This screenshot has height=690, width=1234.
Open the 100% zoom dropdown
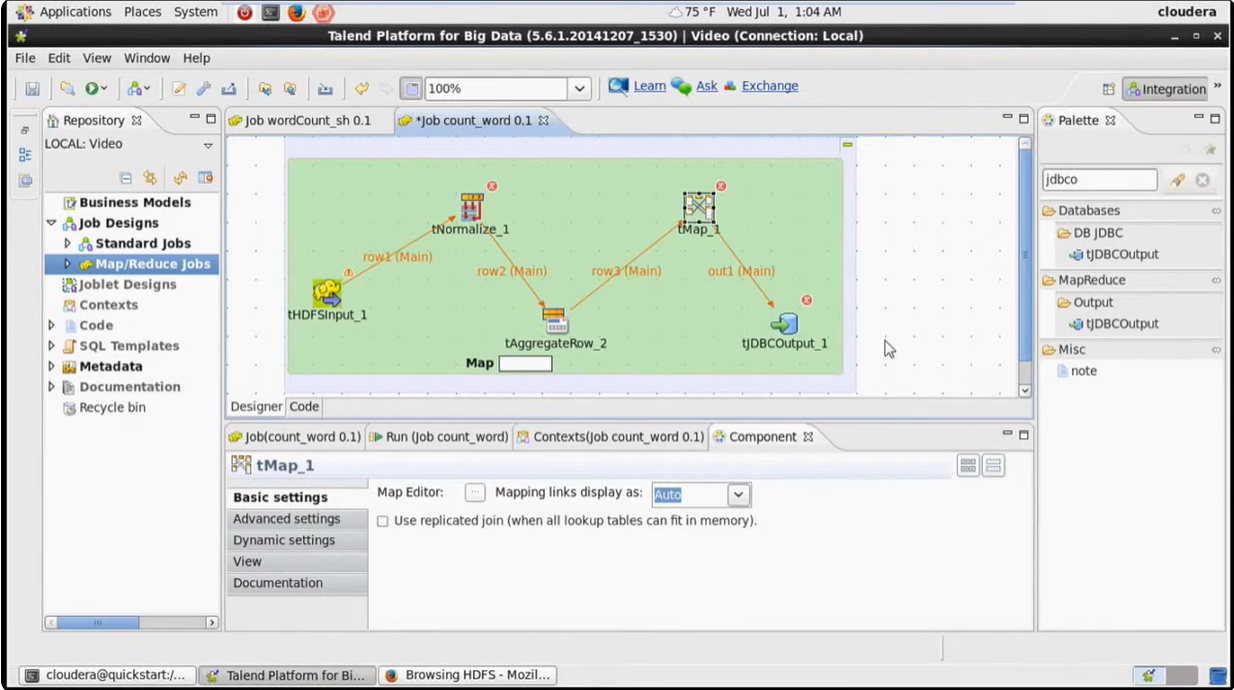click(x=580, y=89)
